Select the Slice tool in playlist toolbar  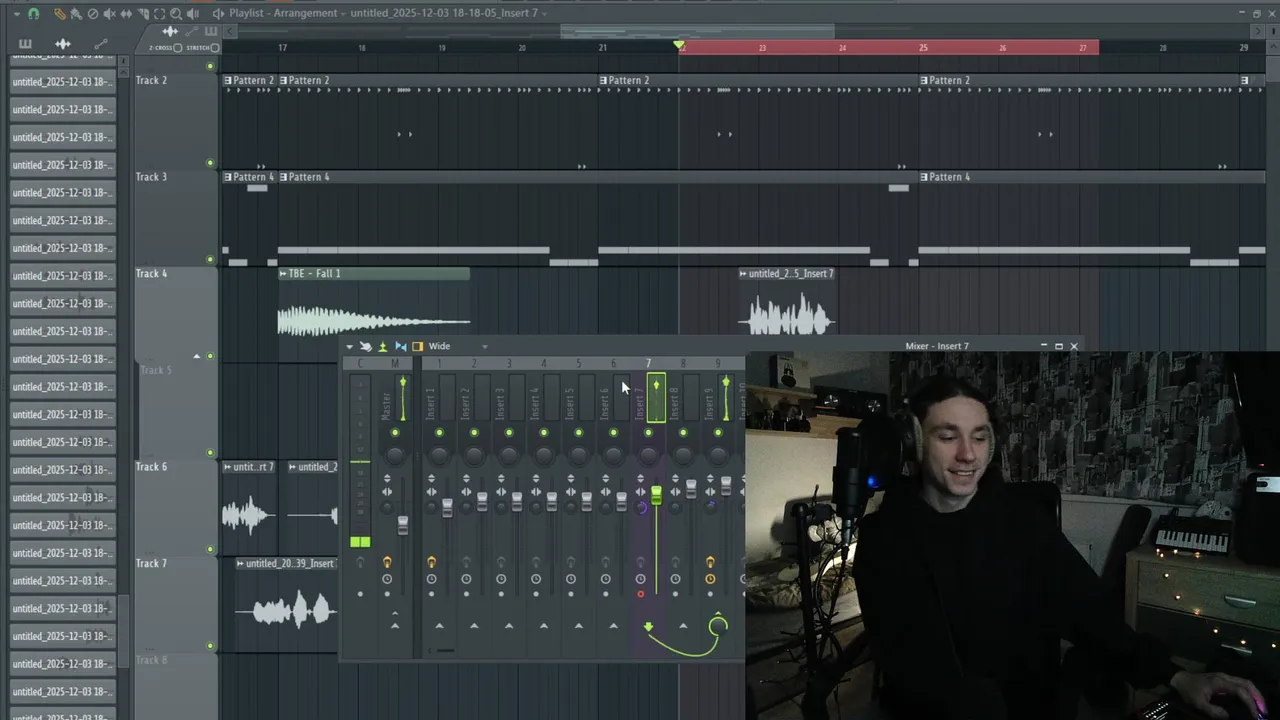(143, 14)
